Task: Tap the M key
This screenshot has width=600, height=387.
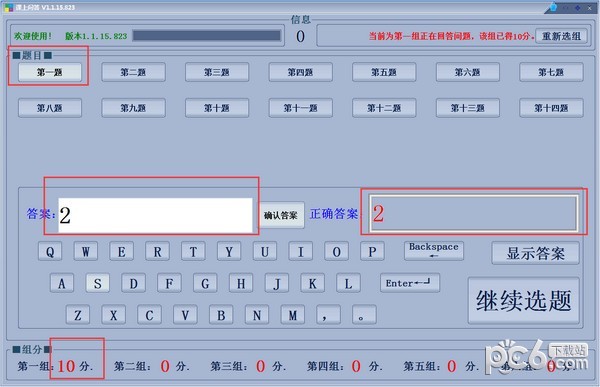Action: [293, 315]
